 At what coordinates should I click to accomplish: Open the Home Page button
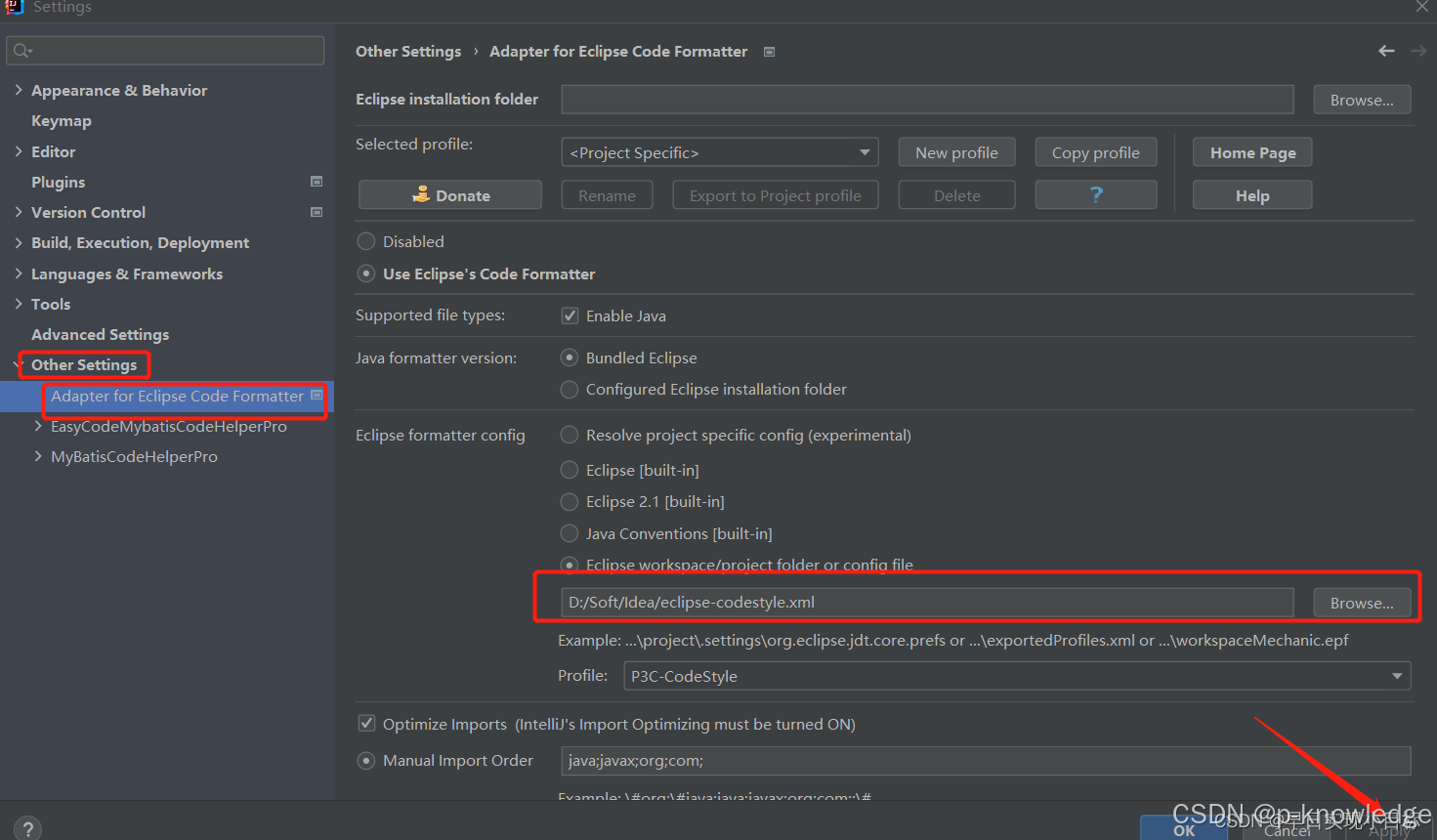coord(1252,152)
